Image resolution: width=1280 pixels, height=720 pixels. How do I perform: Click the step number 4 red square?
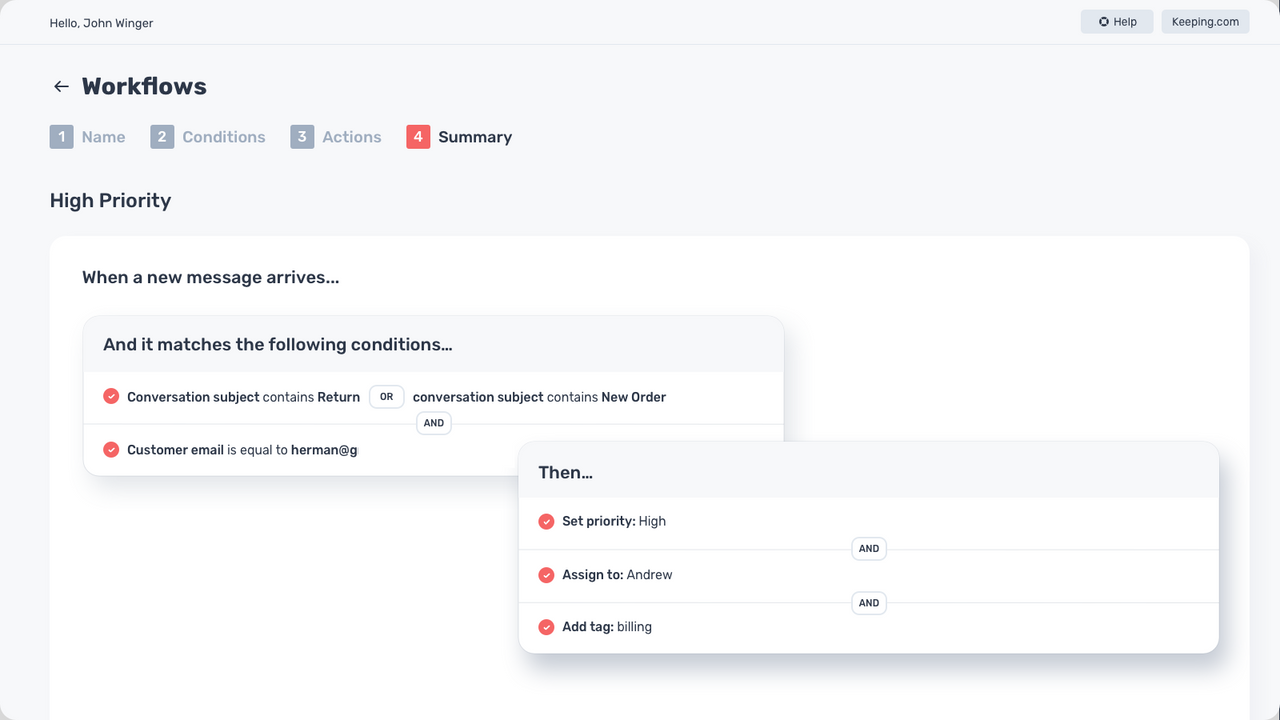[417, 136]
